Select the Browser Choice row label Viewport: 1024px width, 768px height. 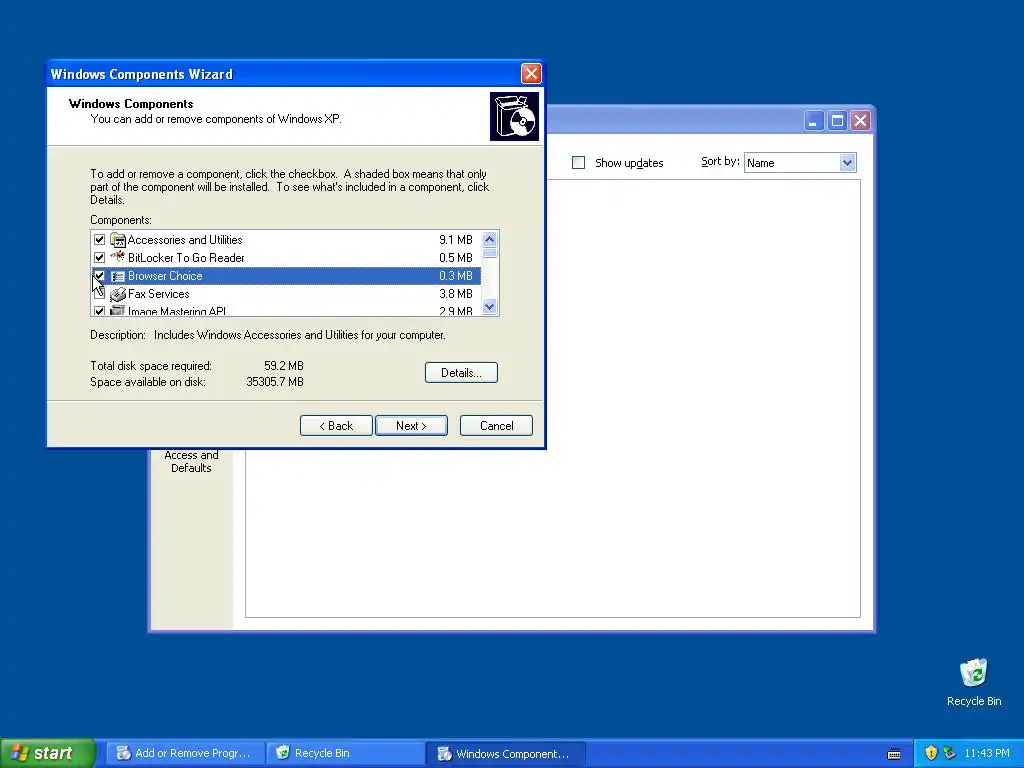click(x=165, y=276)
